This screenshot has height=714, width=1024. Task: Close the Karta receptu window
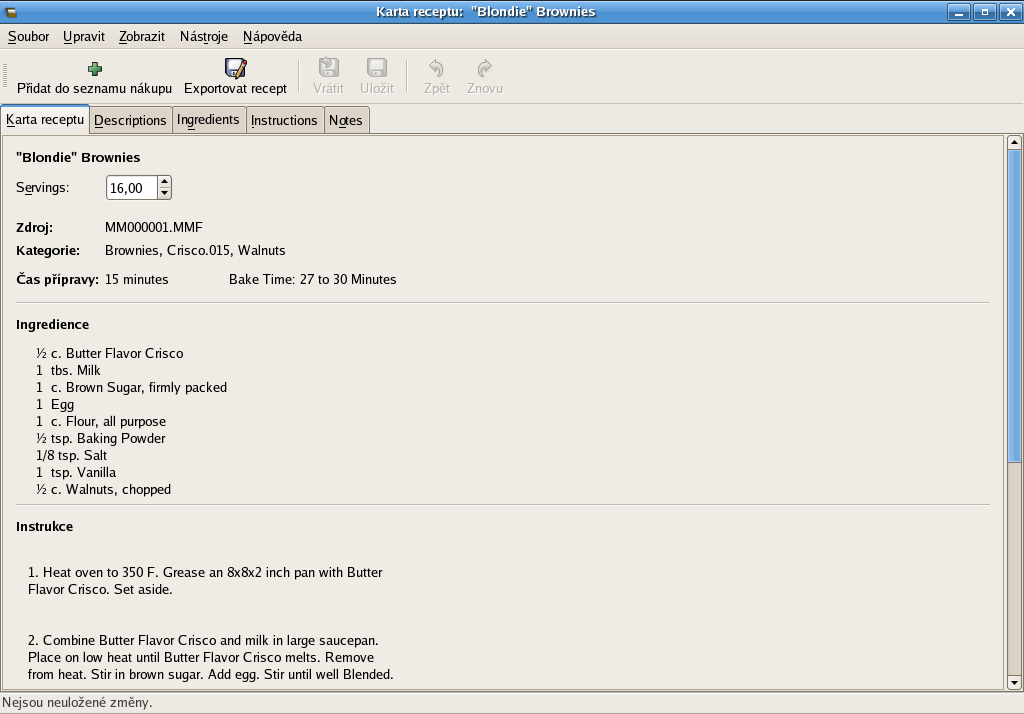1010,12
